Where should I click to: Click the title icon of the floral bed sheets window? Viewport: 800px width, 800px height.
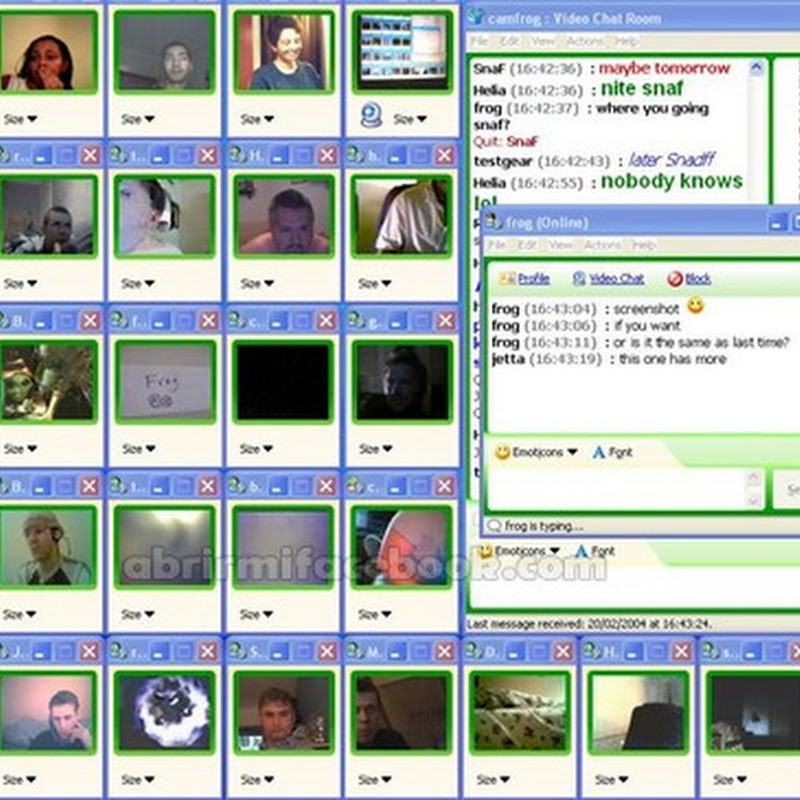tap(473, 651)
